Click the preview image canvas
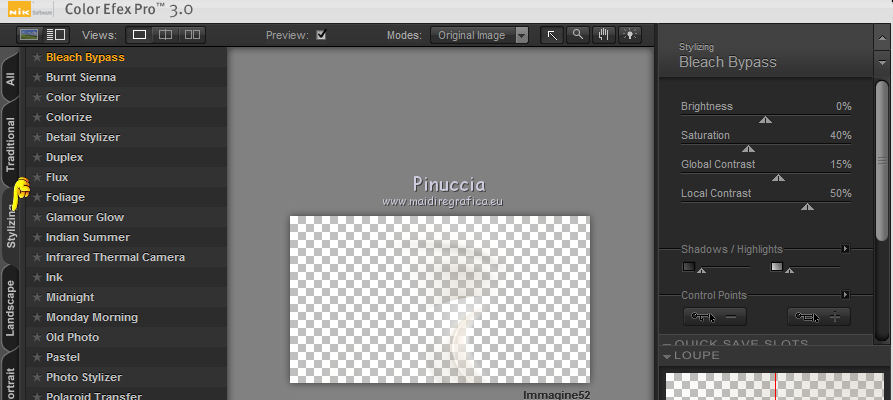This screenshot has height=400, width=893. point(440,299)
